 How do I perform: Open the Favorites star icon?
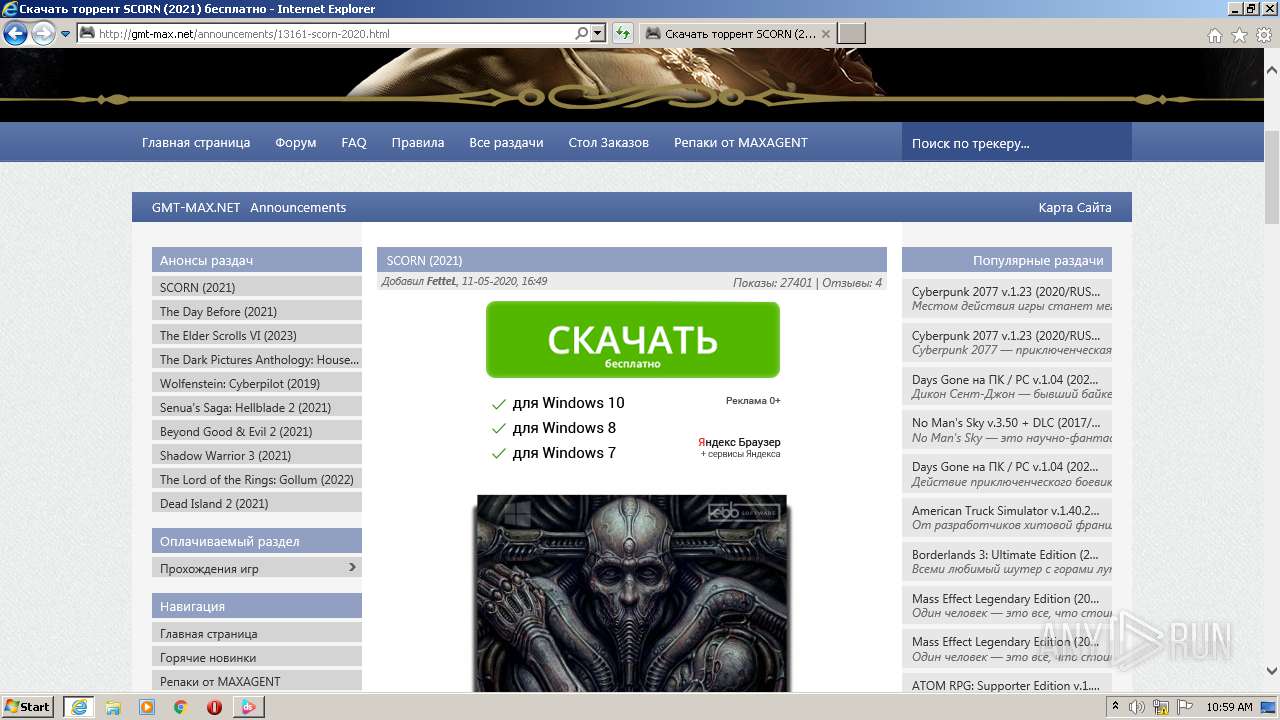(x=1239, y=35)
